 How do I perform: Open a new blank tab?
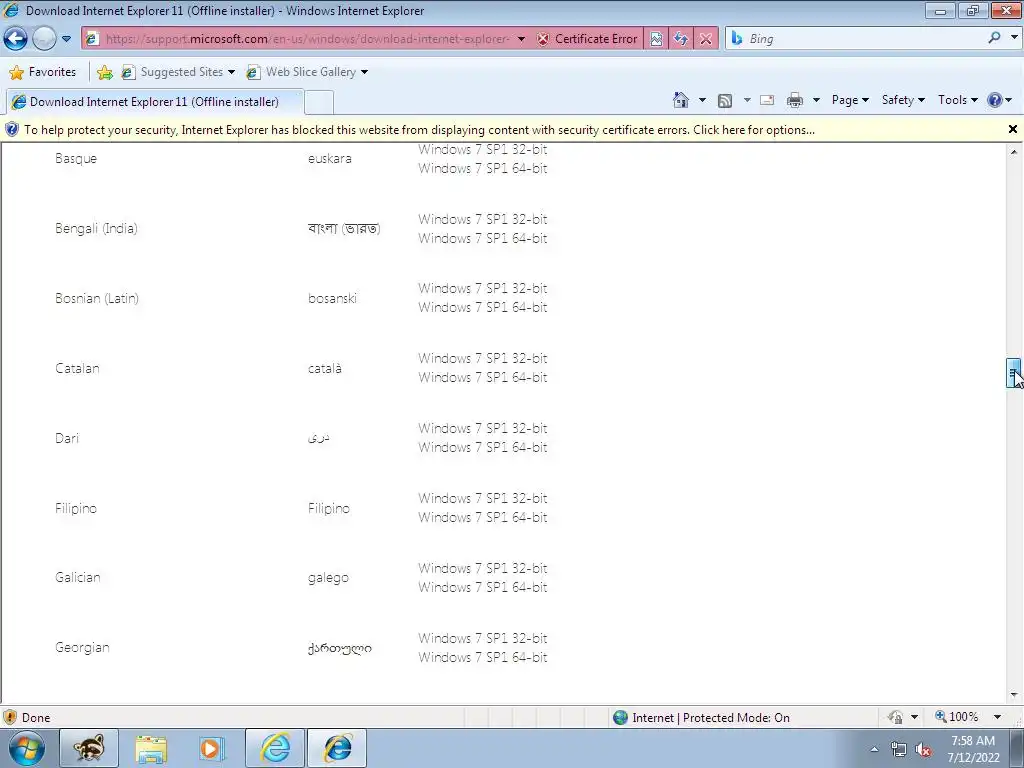tap(319, 103)
